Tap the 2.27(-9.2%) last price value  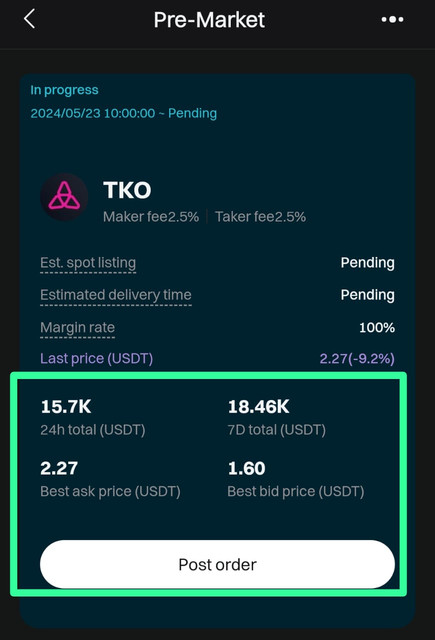tap(357, 358)
